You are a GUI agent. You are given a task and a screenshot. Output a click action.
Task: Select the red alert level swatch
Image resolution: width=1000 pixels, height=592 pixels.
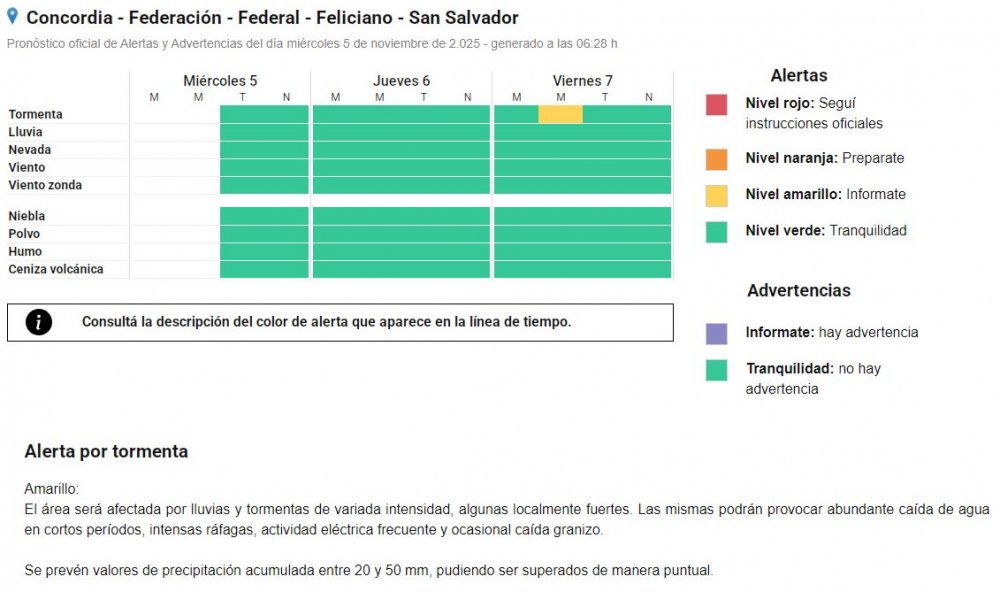tap(716, 104)
